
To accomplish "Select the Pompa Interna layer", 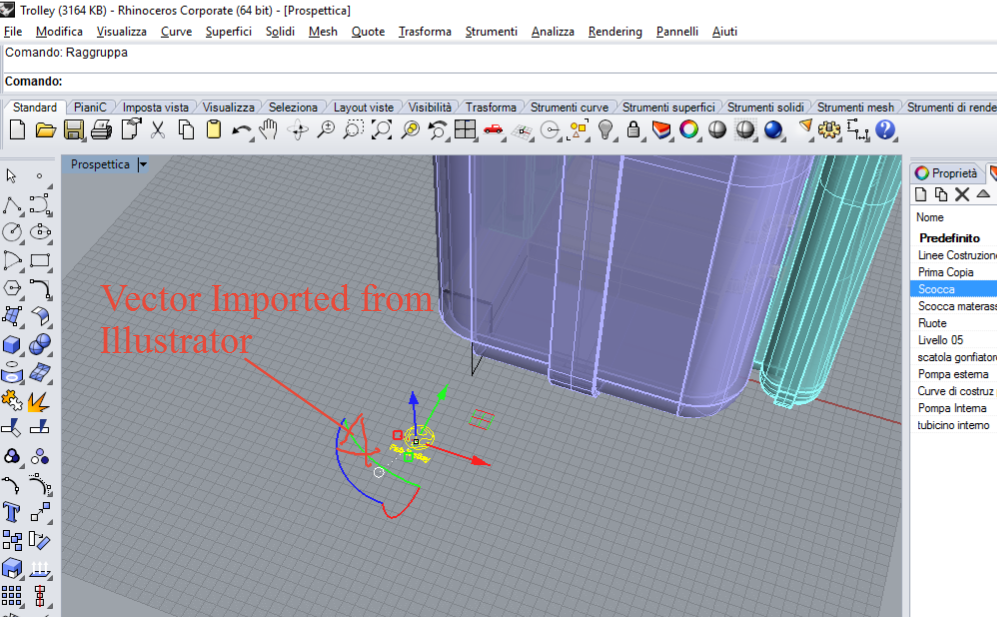I will coord(954,408).
